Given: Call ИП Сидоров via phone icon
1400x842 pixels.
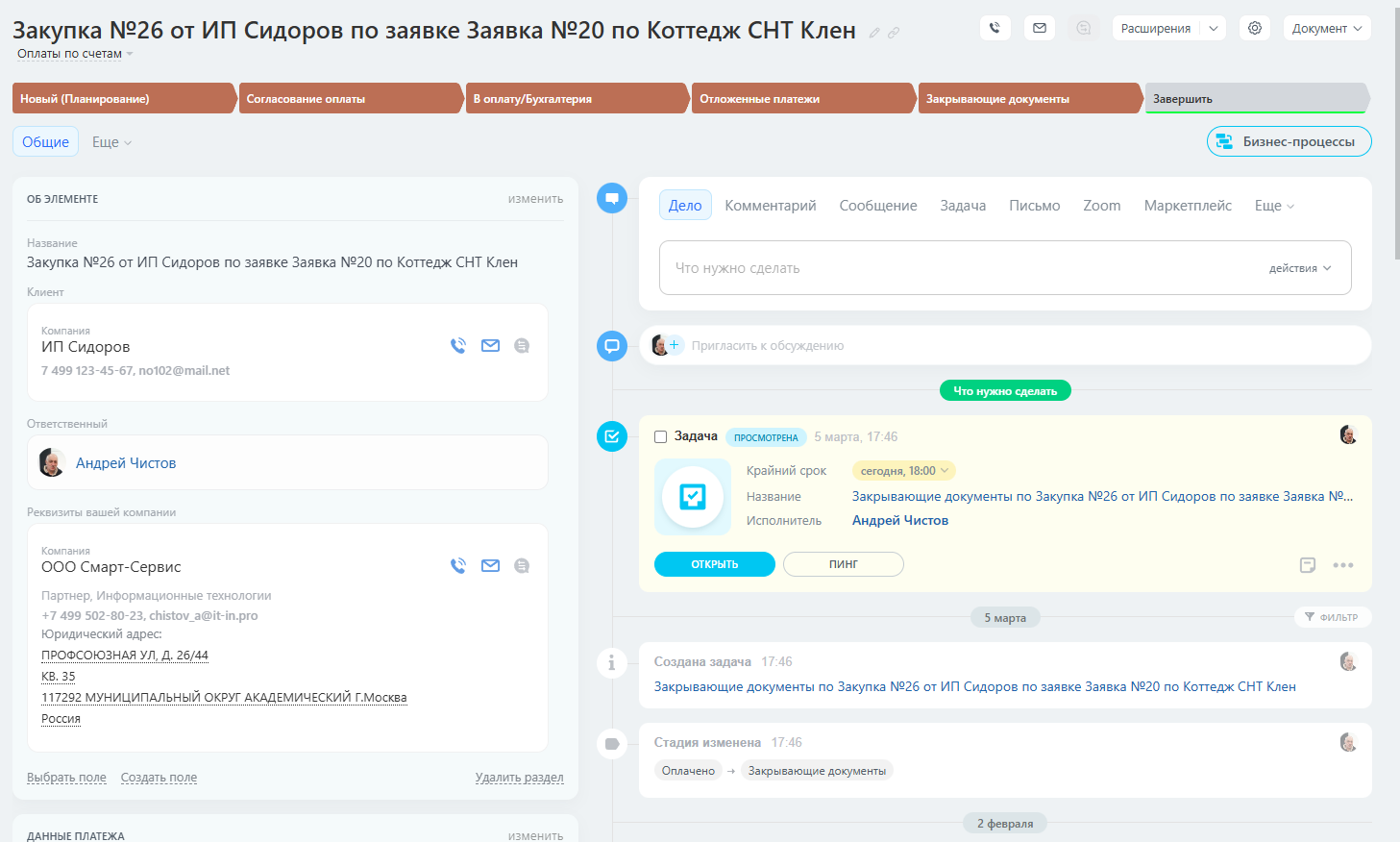Looking at the screenshot, I should 458,346.
